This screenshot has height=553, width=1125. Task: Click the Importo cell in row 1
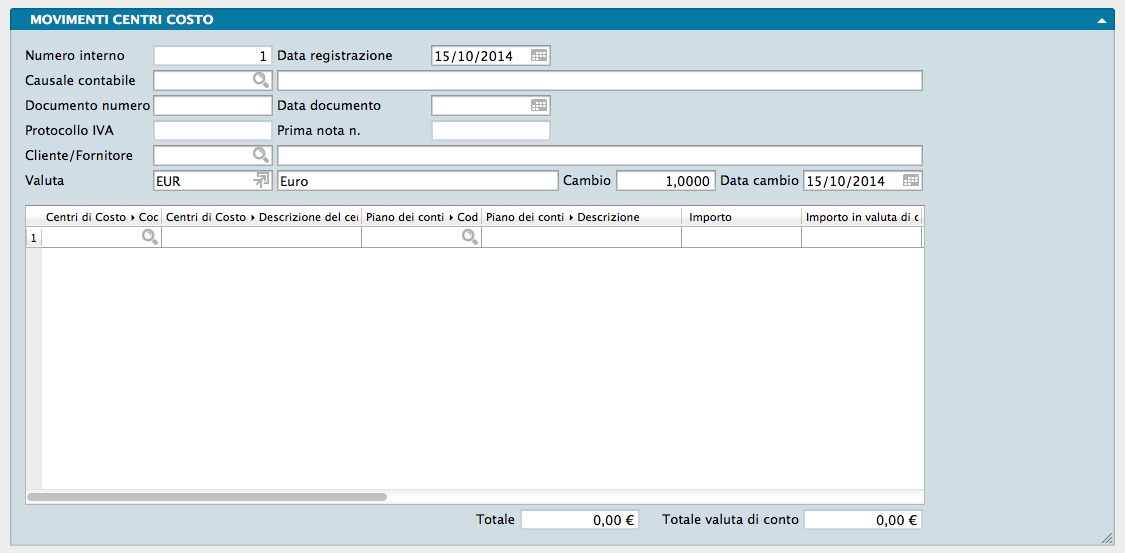[x=740, y=237]
